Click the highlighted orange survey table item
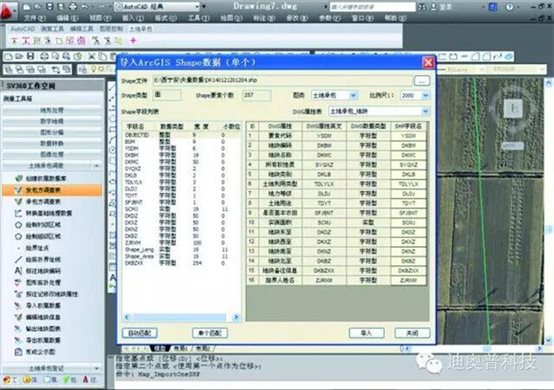The width and height of the screenshot is (554, 390). pyautogui.click(x=52, y=190)
